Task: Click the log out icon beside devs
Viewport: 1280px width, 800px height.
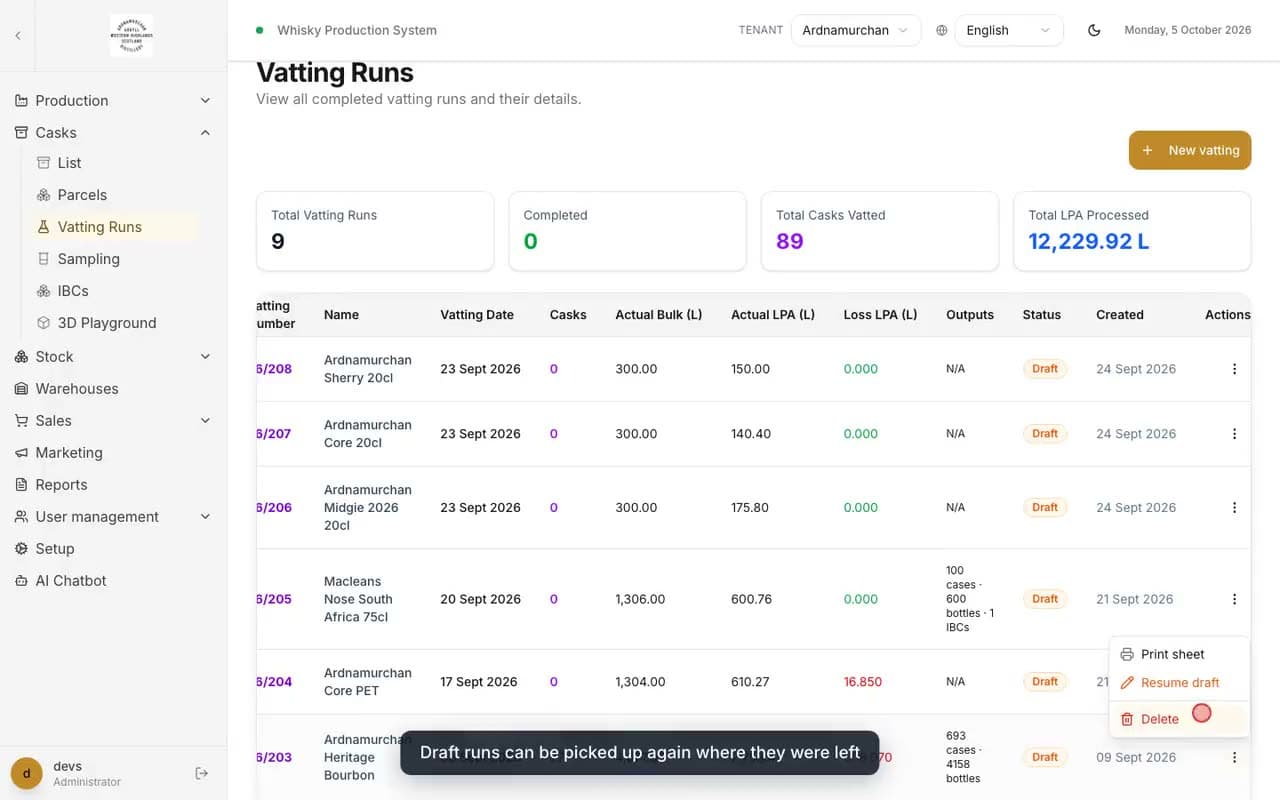Action: pyautogui.click(x=201, y=773)
